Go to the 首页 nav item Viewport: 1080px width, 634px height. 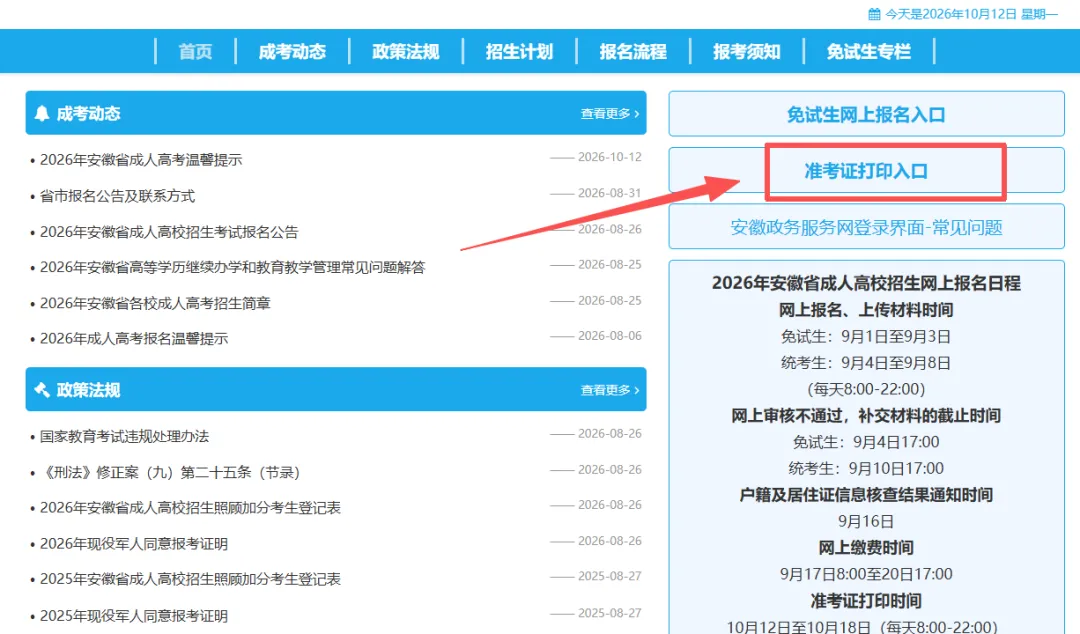(196, 52)
